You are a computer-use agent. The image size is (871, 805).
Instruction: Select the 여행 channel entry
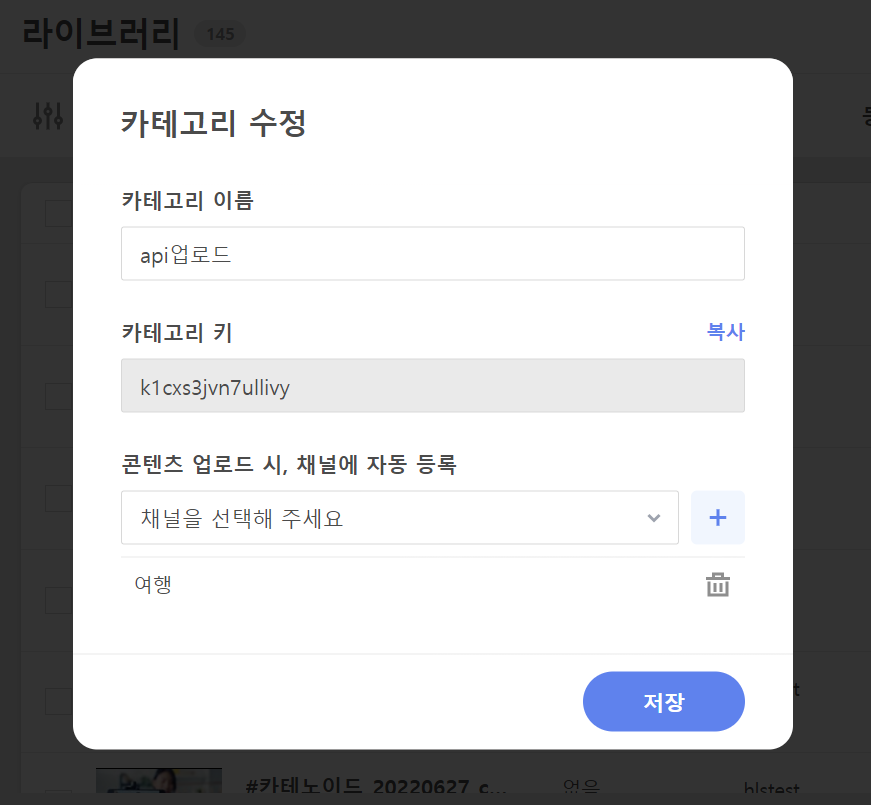point(153,585)
